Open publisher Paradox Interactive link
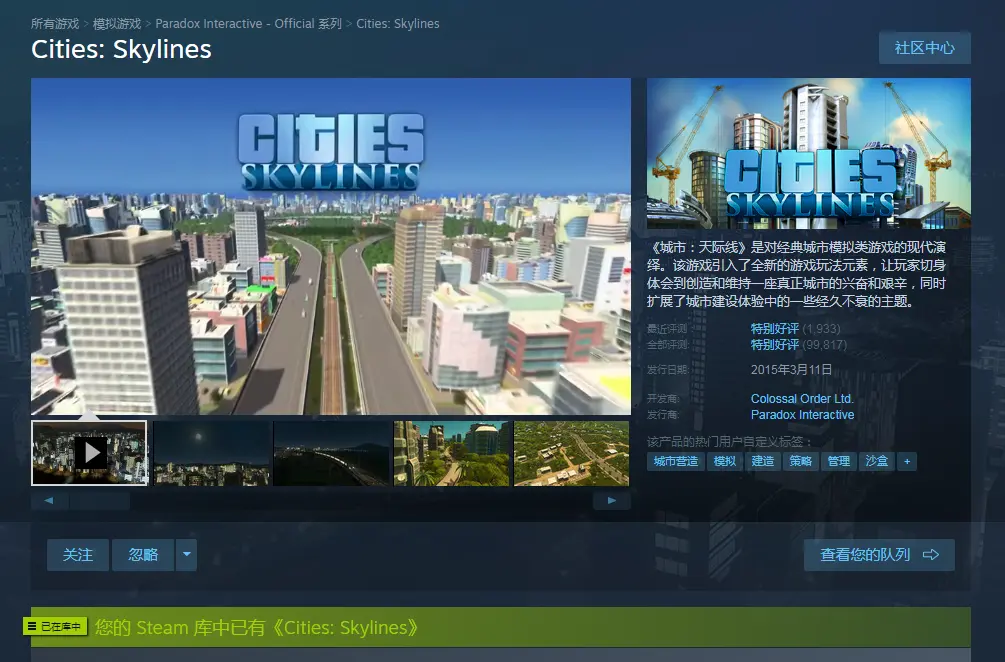1005x662 pixels. (x=802, y=415)
